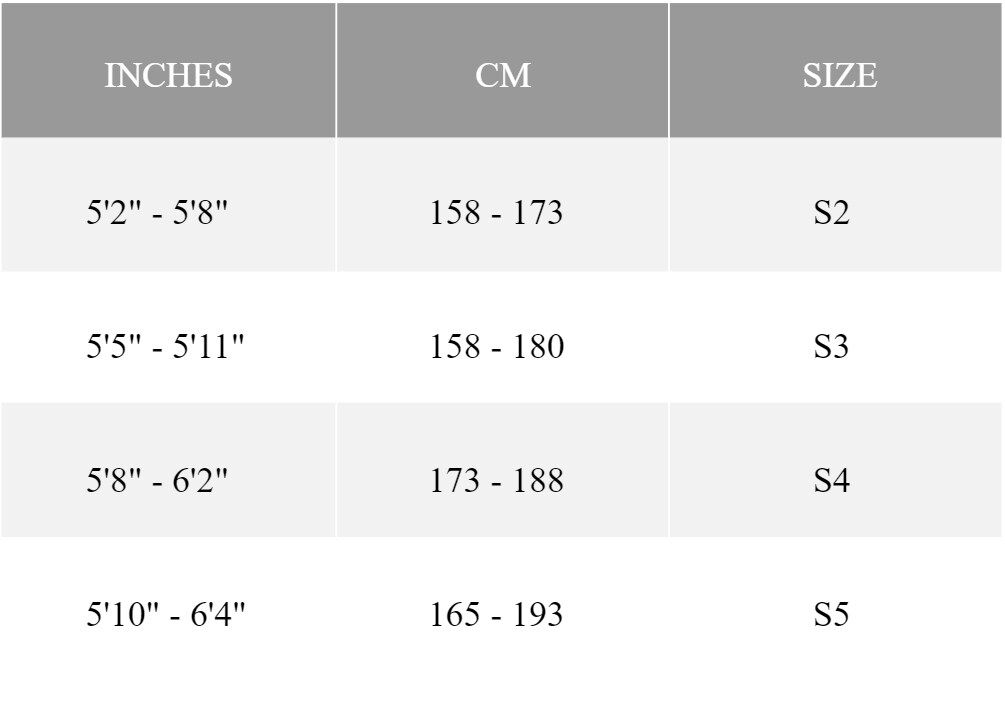Screen dimensions: 1005x705
Task: Click the 173 - 188 cm cell
Action: click(502, 470)
